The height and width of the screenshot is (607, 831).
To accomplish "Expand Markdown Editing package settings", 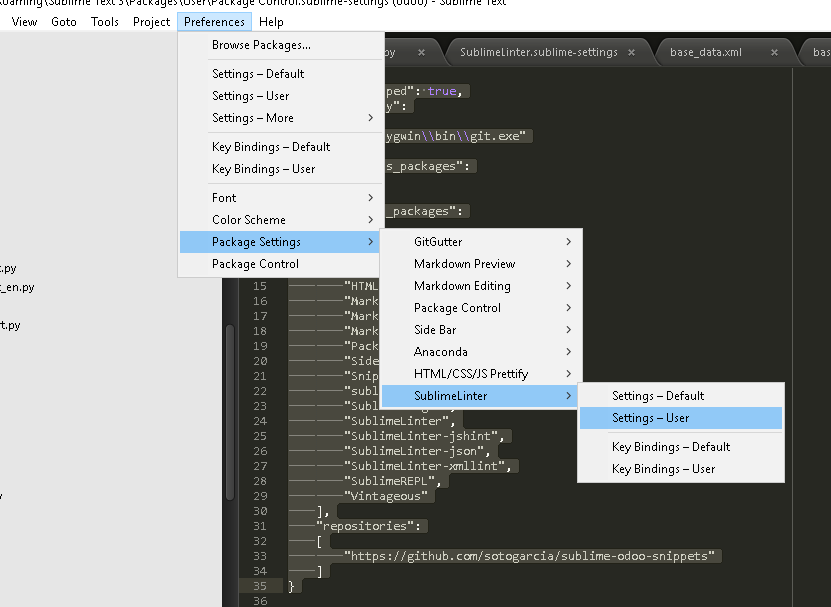I will 481,286.
